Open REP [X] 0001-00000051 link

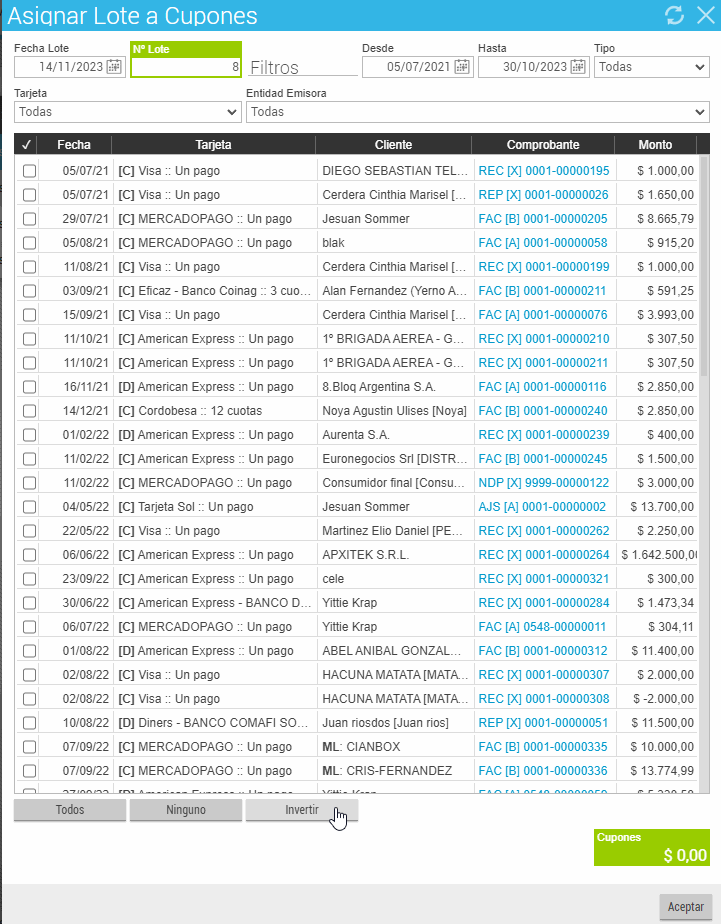(544, 723)
